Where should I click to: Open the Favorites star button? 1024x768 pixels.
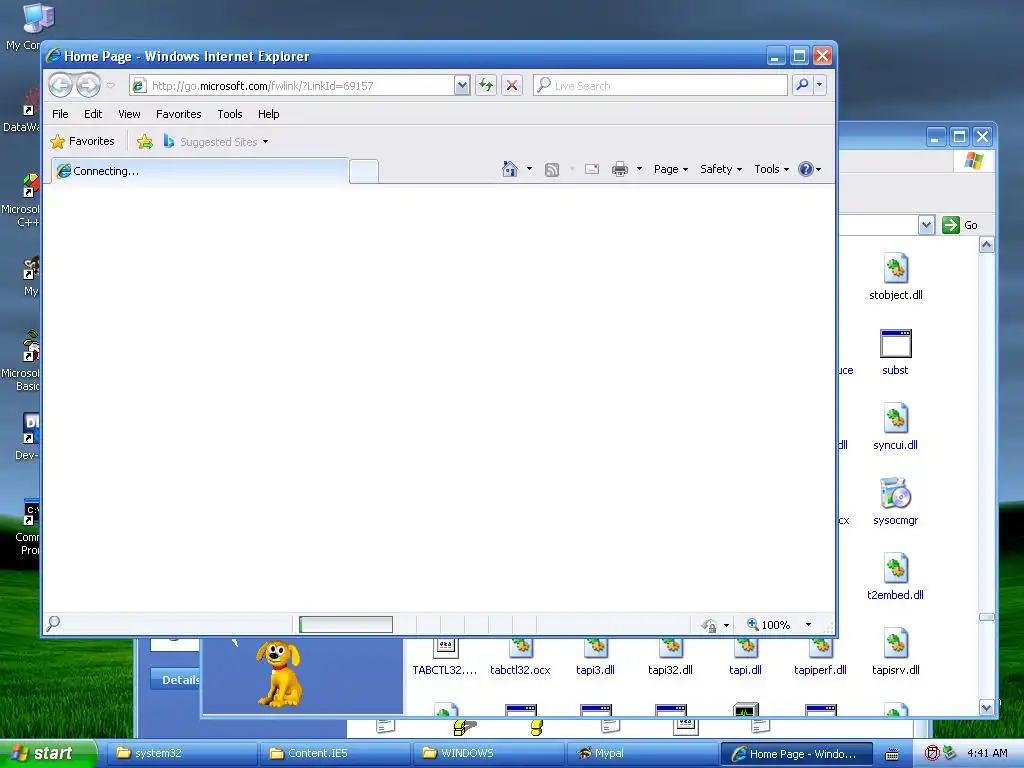(83, 141)
